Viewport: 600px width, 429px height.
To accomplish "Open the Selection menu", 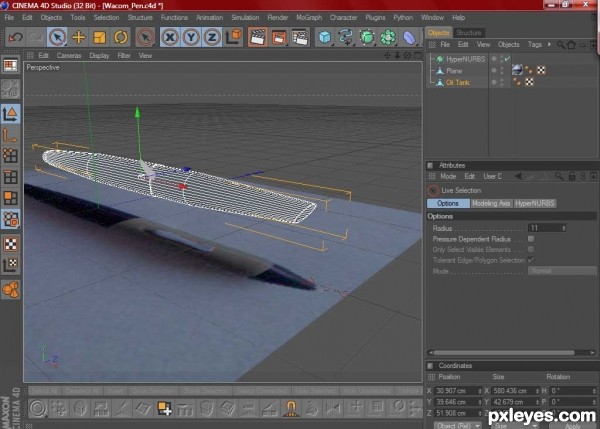I will [x=106, y=18].
